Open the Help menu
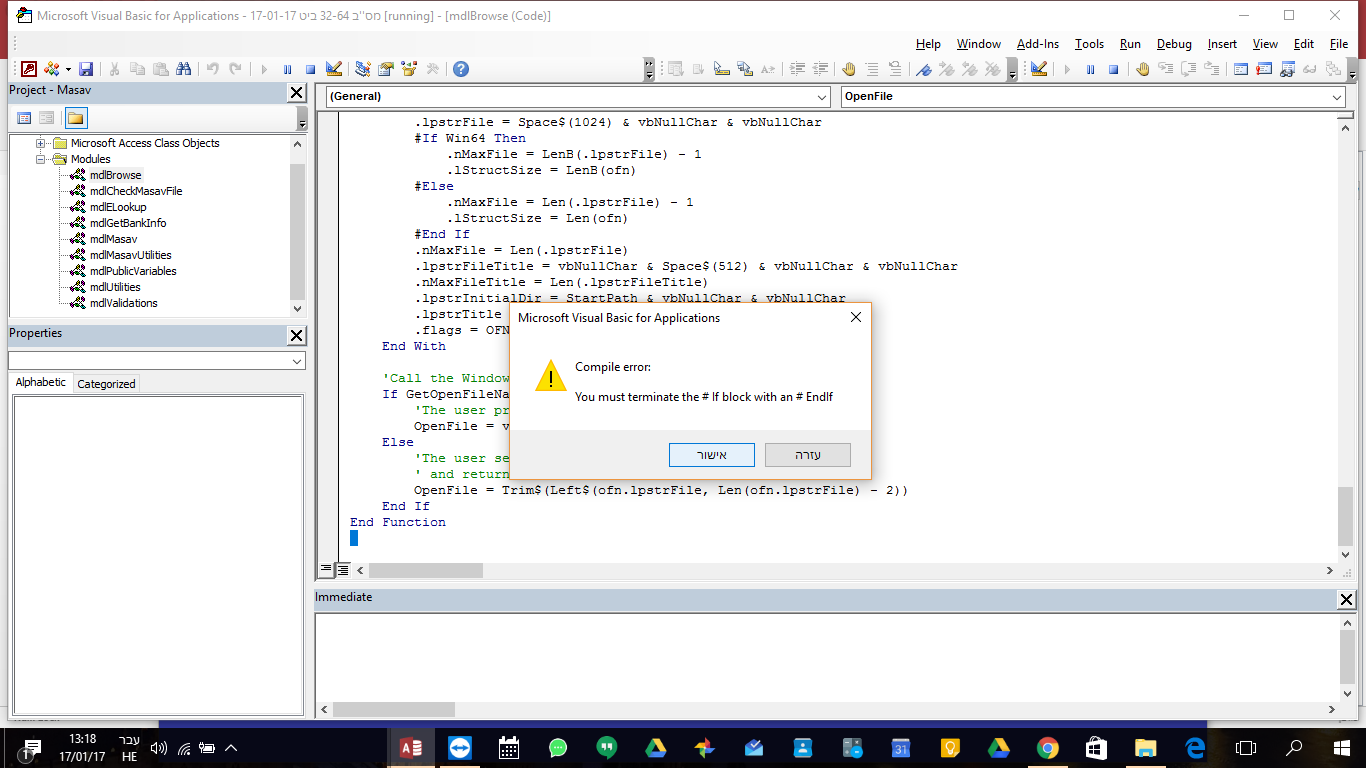This screenshot has width=1366, height=768. [x=928, y=44]
